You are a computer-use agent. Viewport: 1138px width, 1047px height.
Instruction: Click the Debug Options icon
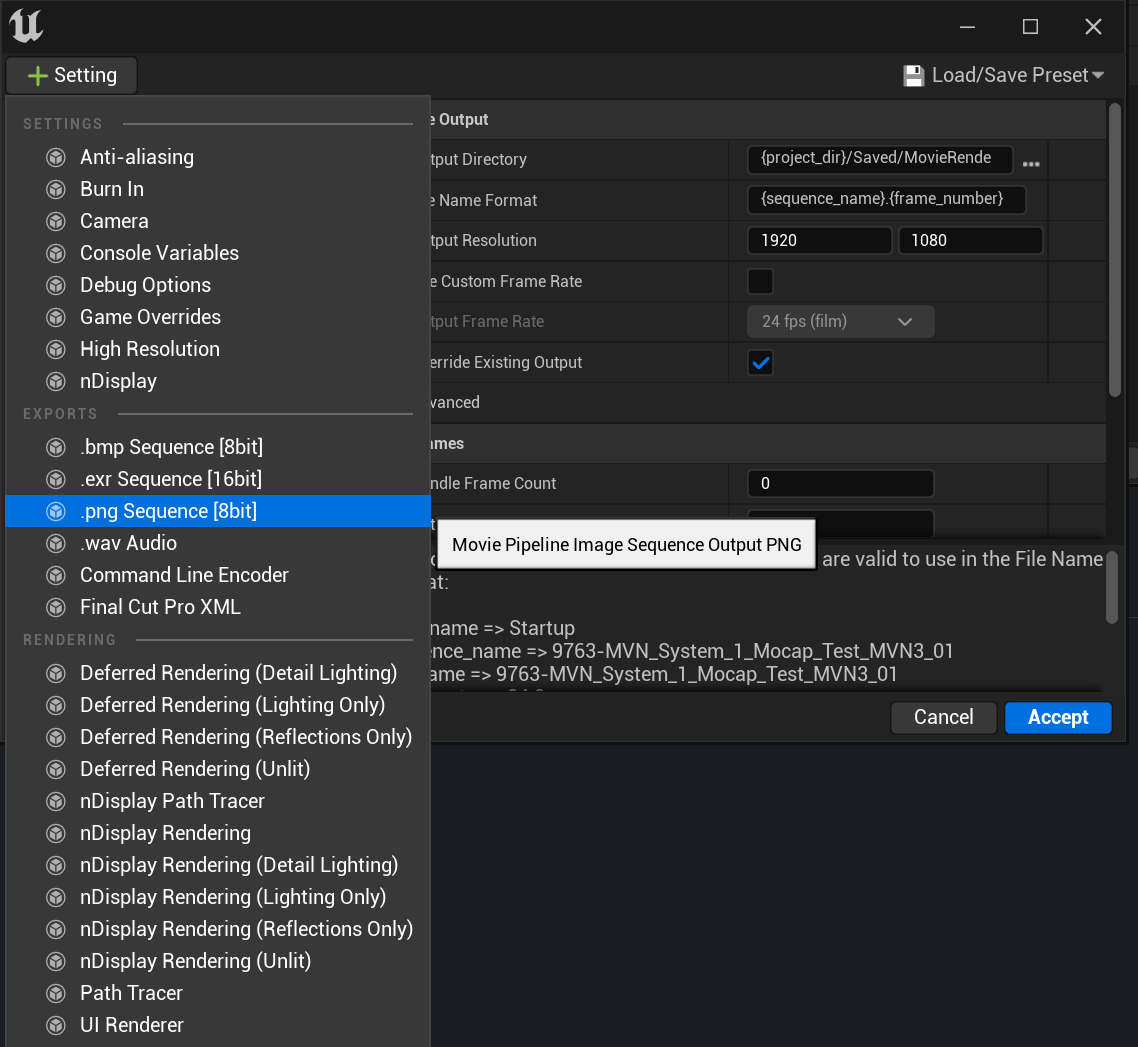(56, 285)
